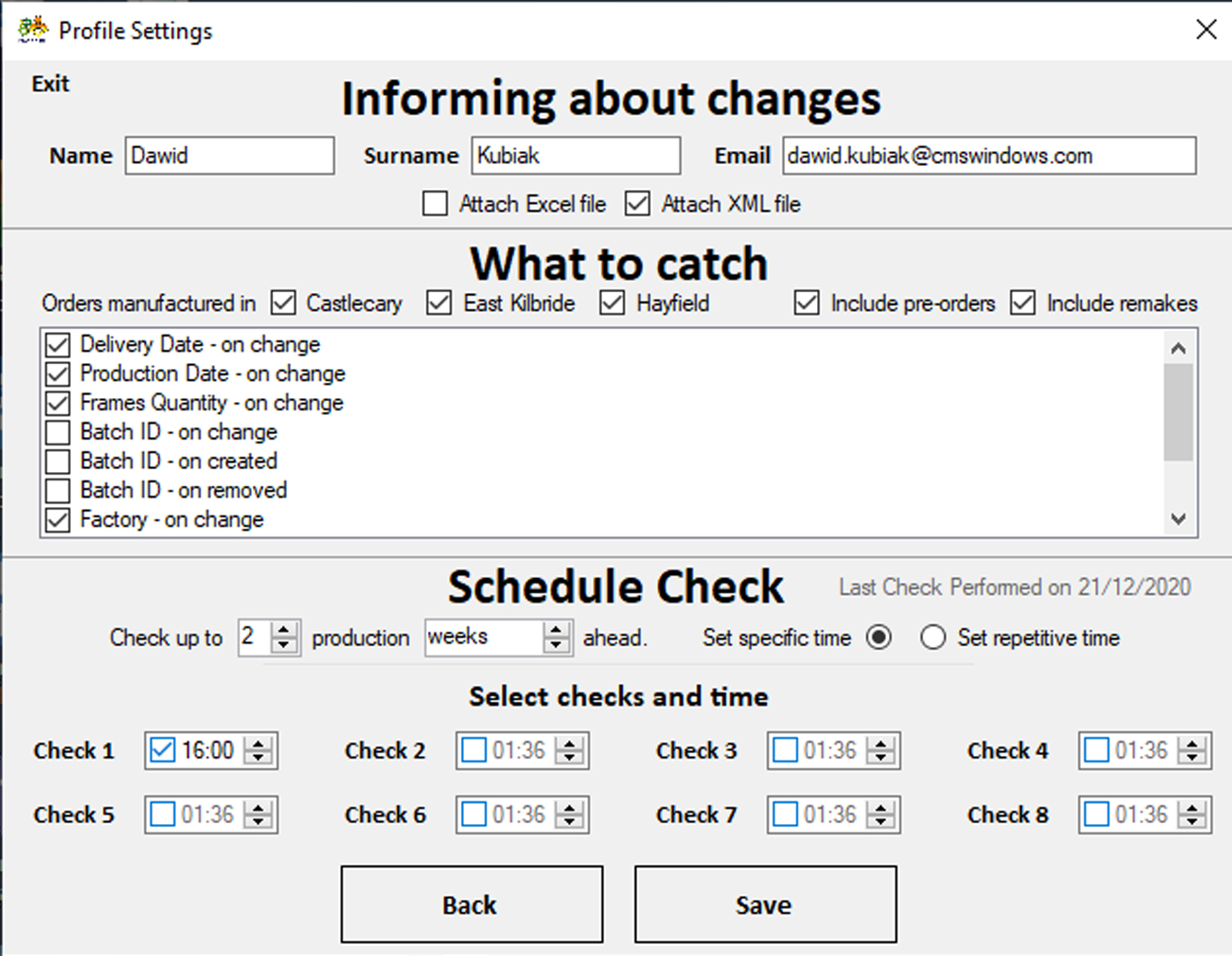Viewport: 1232px width, 956px height.
Task: Click the scrollbar thumb in the catch list
Action: coord(1178,411)
